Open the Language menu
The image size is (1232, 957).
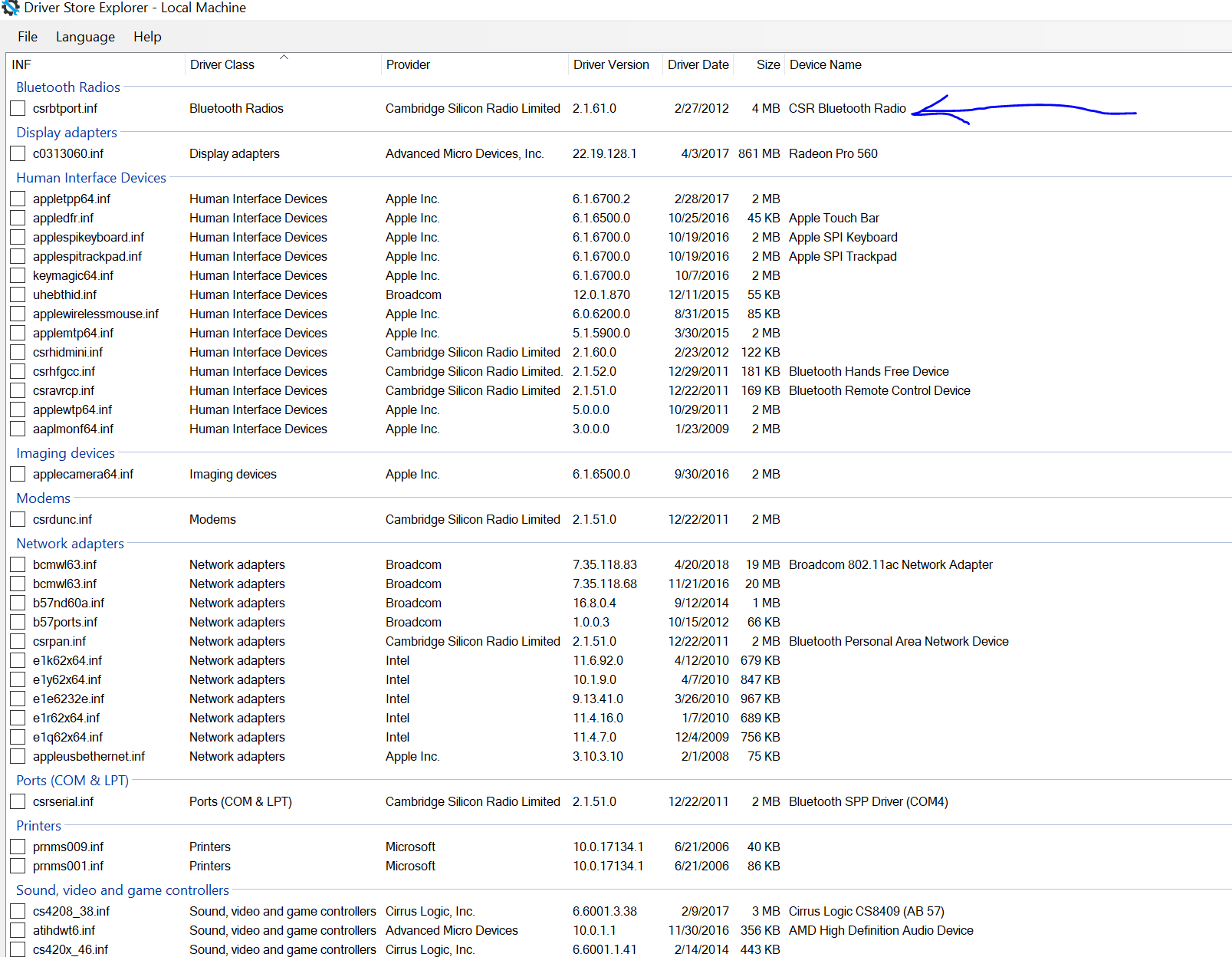[x=85, y=37]
